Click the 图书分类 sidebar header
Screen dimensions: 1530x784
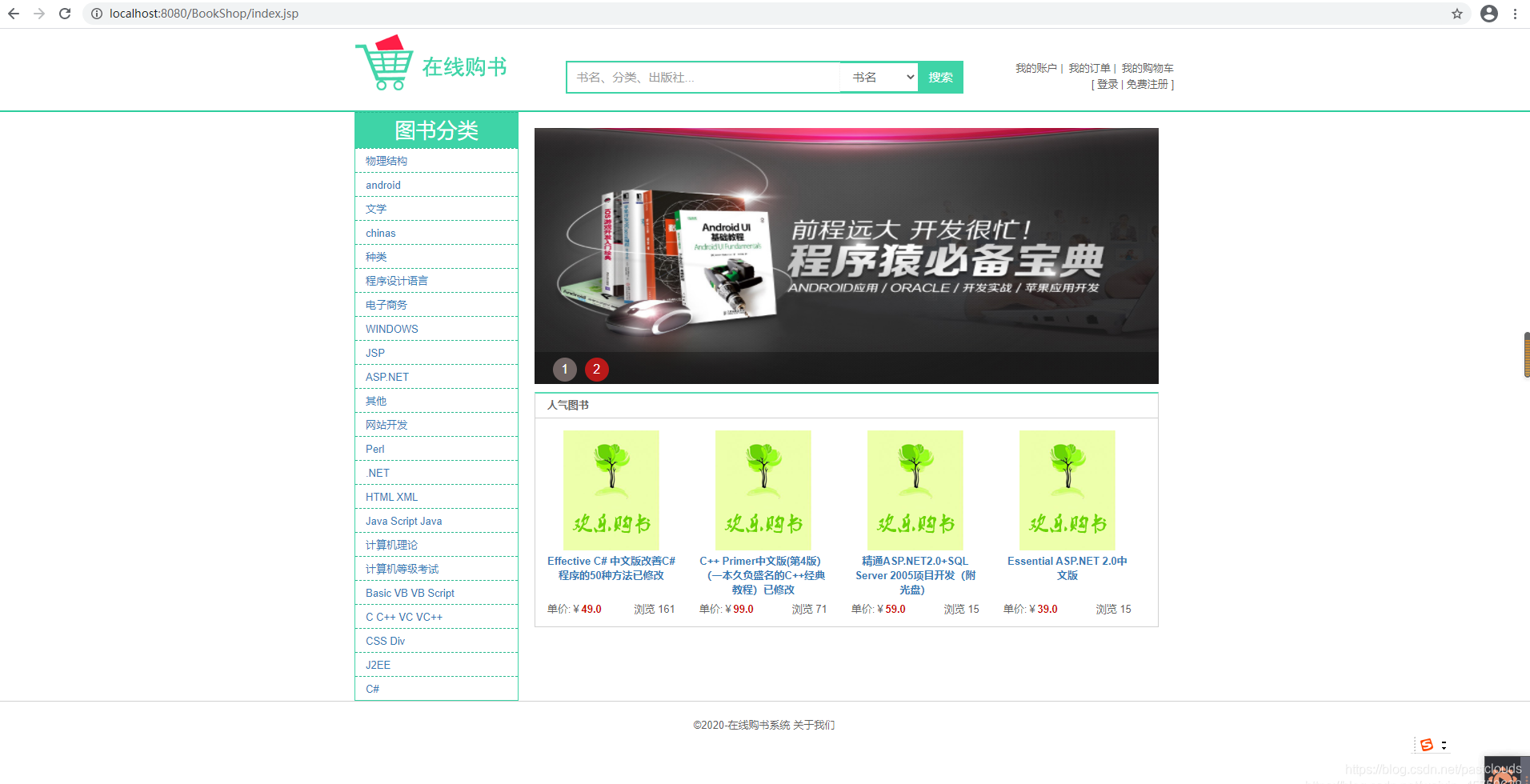point(436,130)
